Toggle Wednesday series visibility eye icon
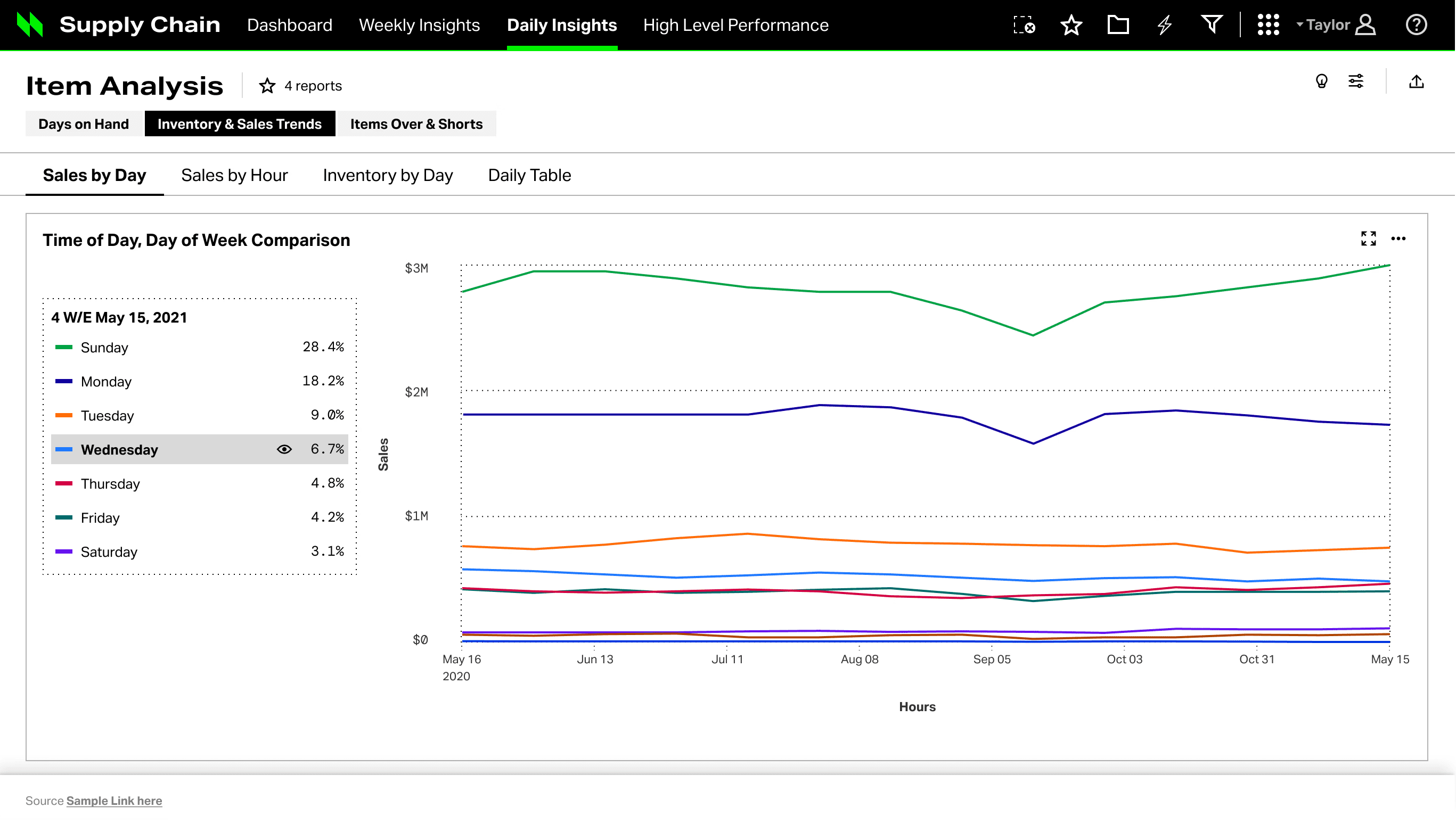This screenshot has width=1456, height=824. coord(284,449)
